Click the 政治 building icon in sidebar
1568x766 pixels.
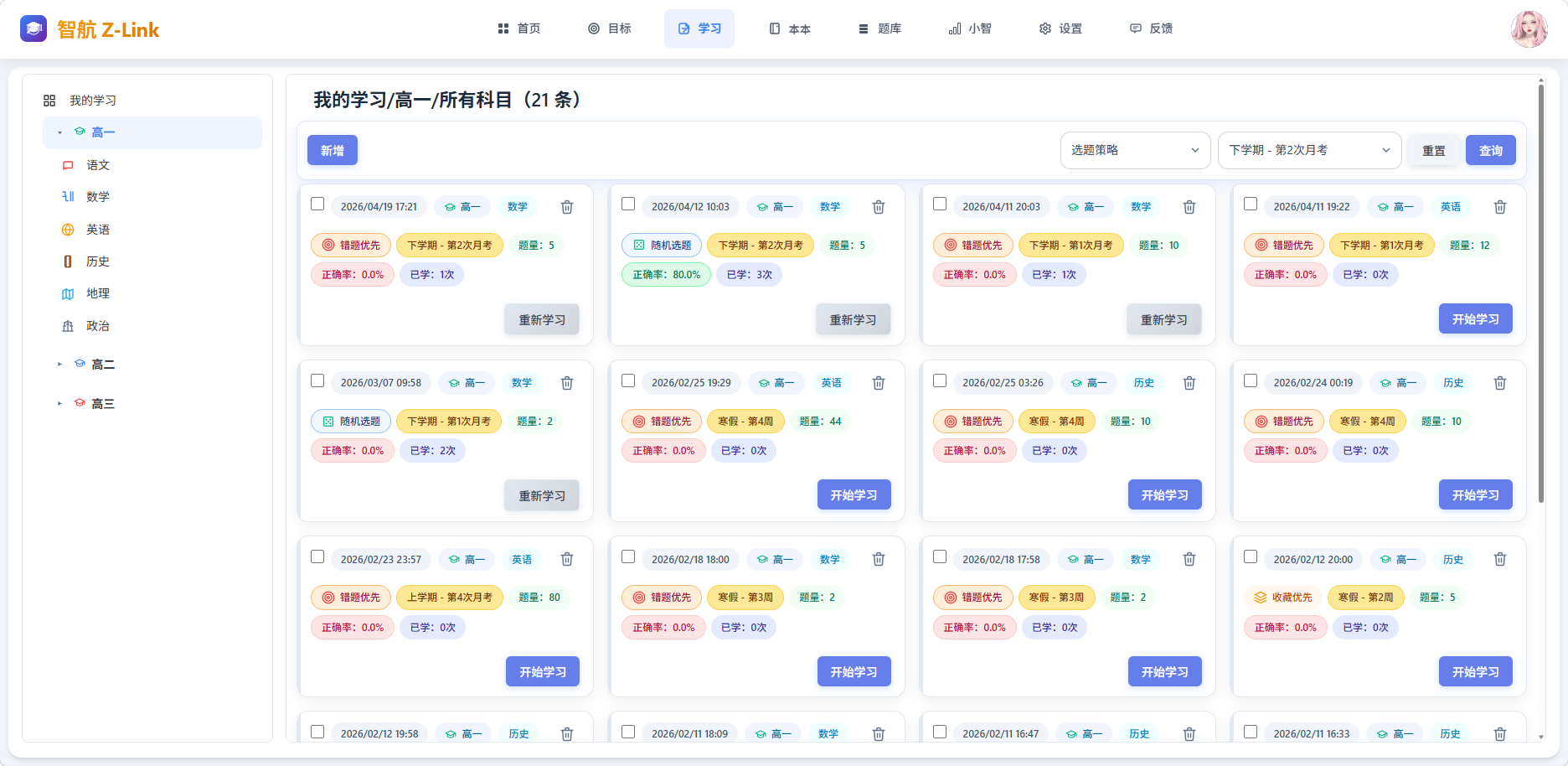coord(68,326)
